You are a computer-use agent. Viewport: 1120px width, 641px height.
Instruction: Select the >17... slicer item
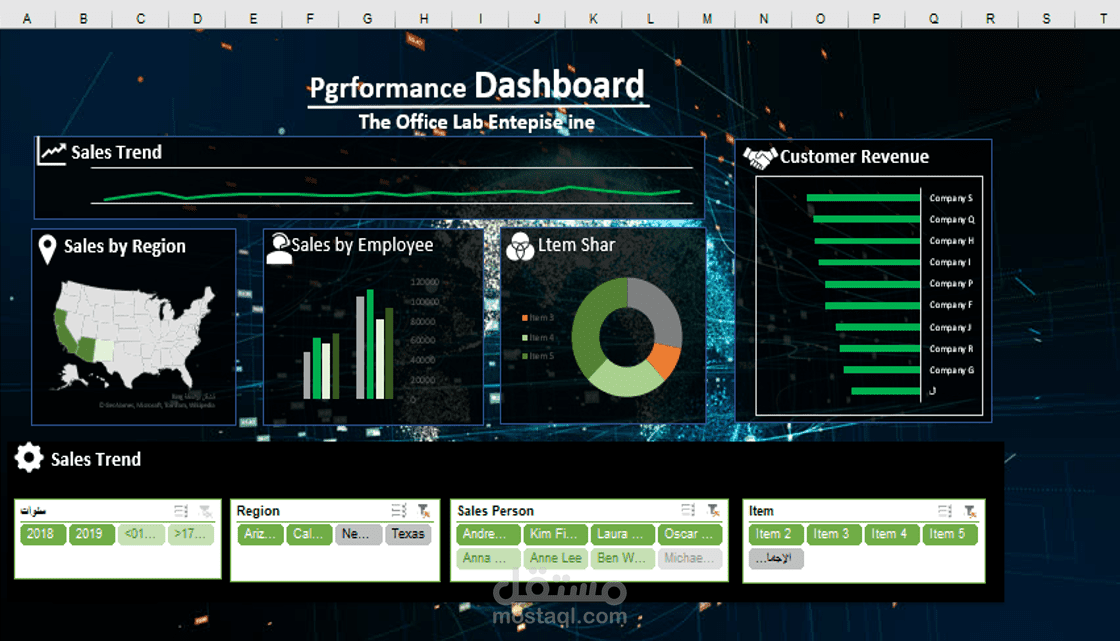(190, 535)
